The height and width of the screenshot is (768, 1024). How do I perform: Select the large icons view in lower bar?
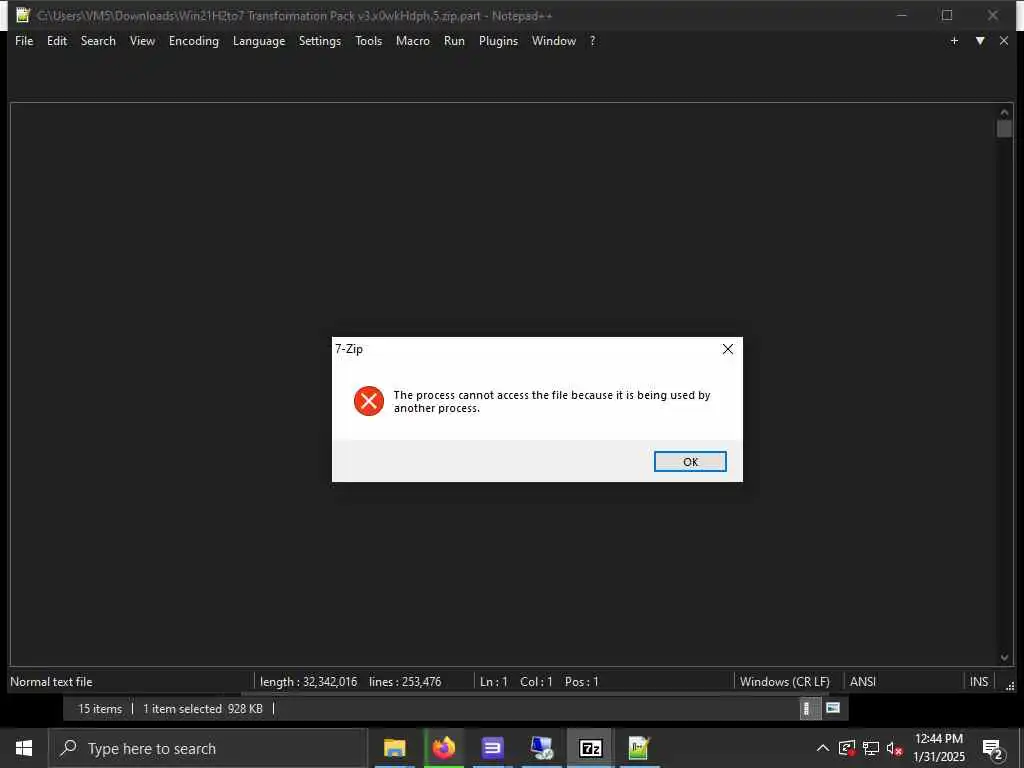833,708
